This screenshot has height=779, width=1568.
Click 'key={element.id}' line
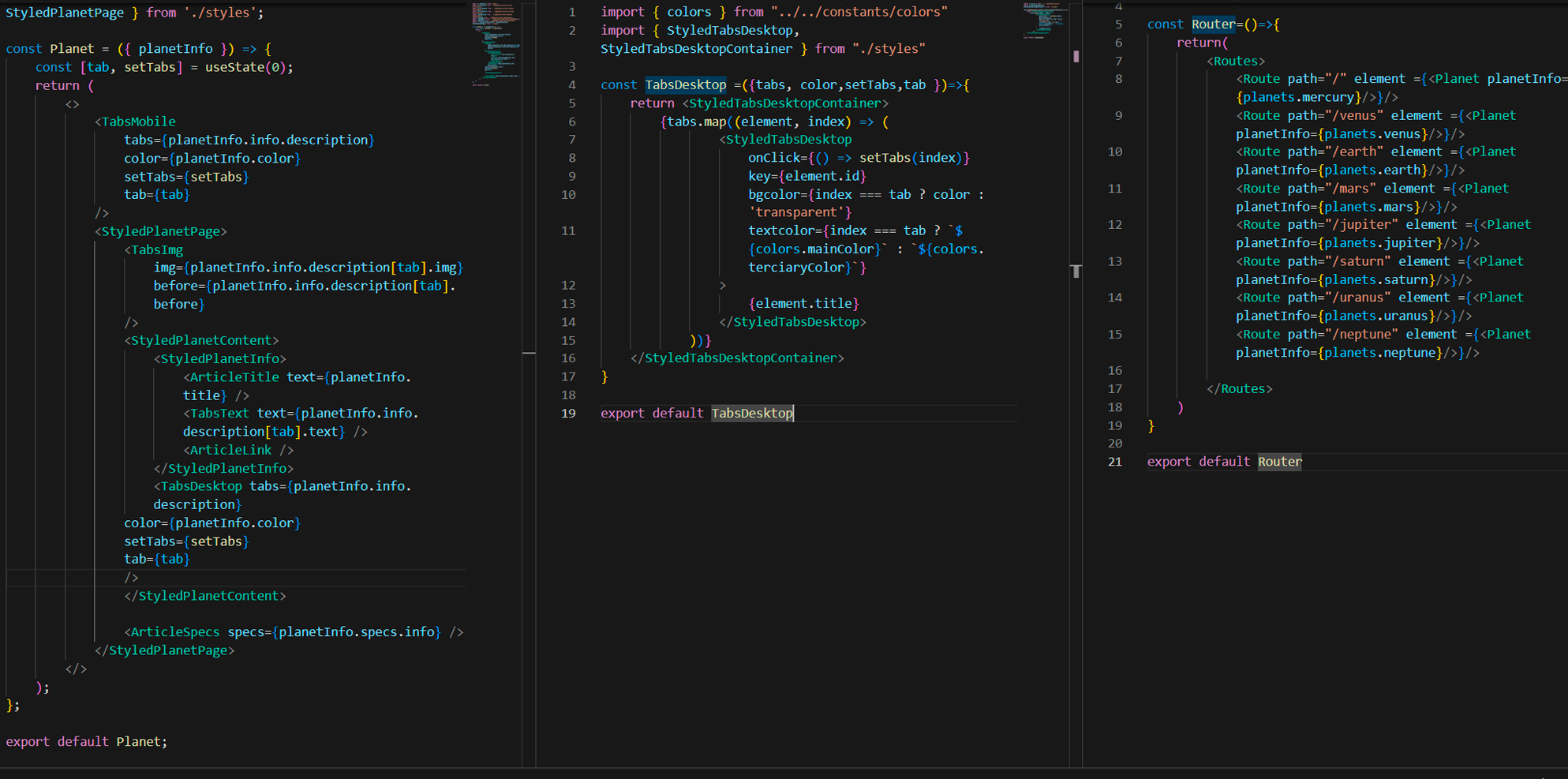click(807, 176)
